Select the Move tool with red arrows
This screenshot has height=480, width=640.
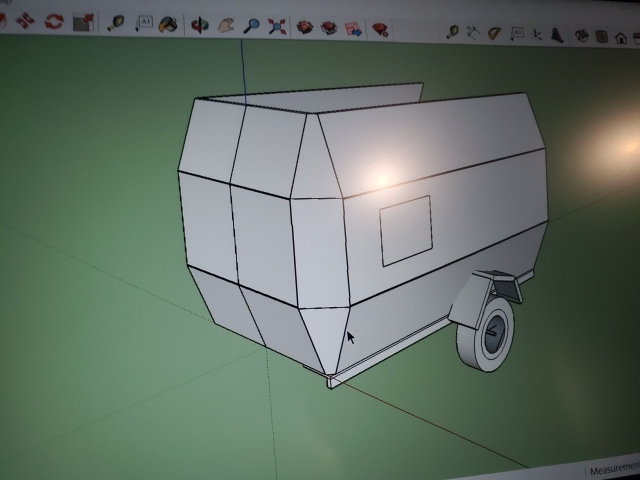click(x=25, y=20)
